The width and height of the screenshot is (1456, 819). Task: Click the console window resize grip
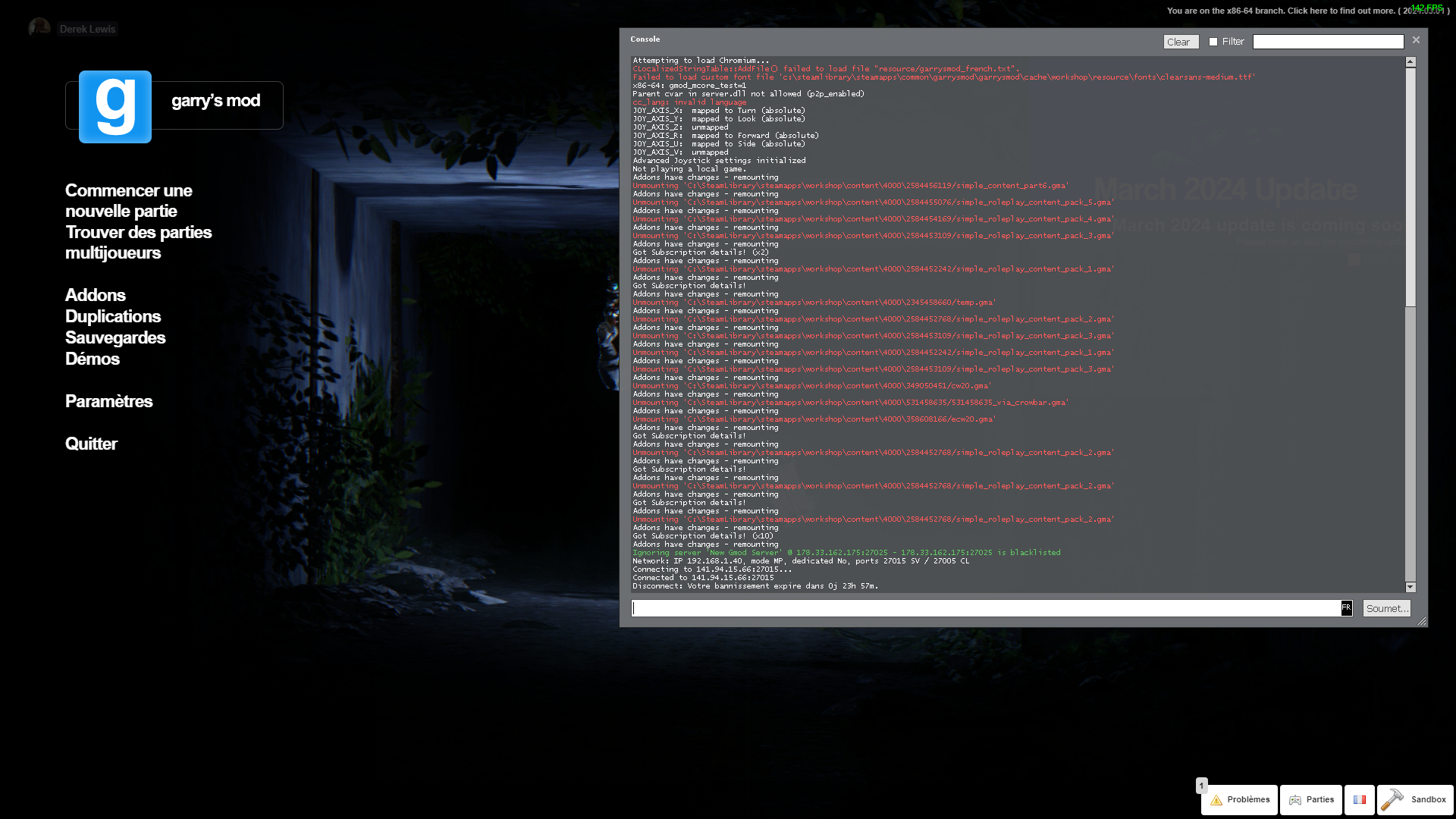coord(1422,621)
